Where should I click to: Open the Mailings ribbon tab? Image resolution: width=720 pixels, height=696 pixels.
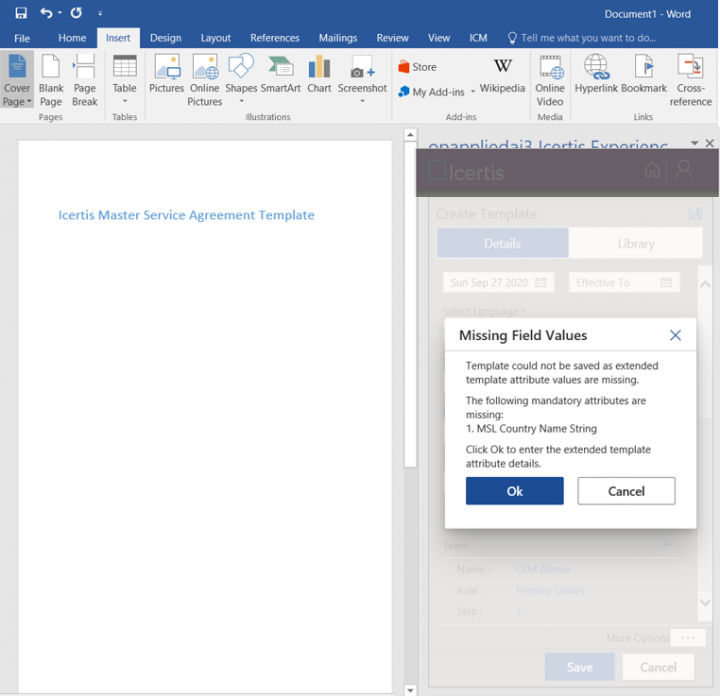pos(338,38)
